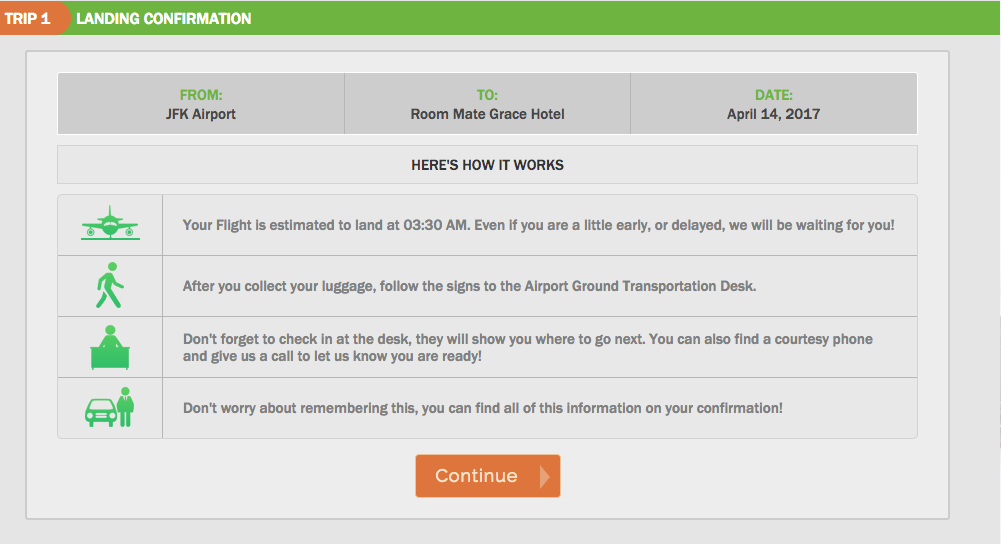This screenshot has width=1001, height=544.
Task: Click the check-in desk icon
Action: [x=110, y=347]
